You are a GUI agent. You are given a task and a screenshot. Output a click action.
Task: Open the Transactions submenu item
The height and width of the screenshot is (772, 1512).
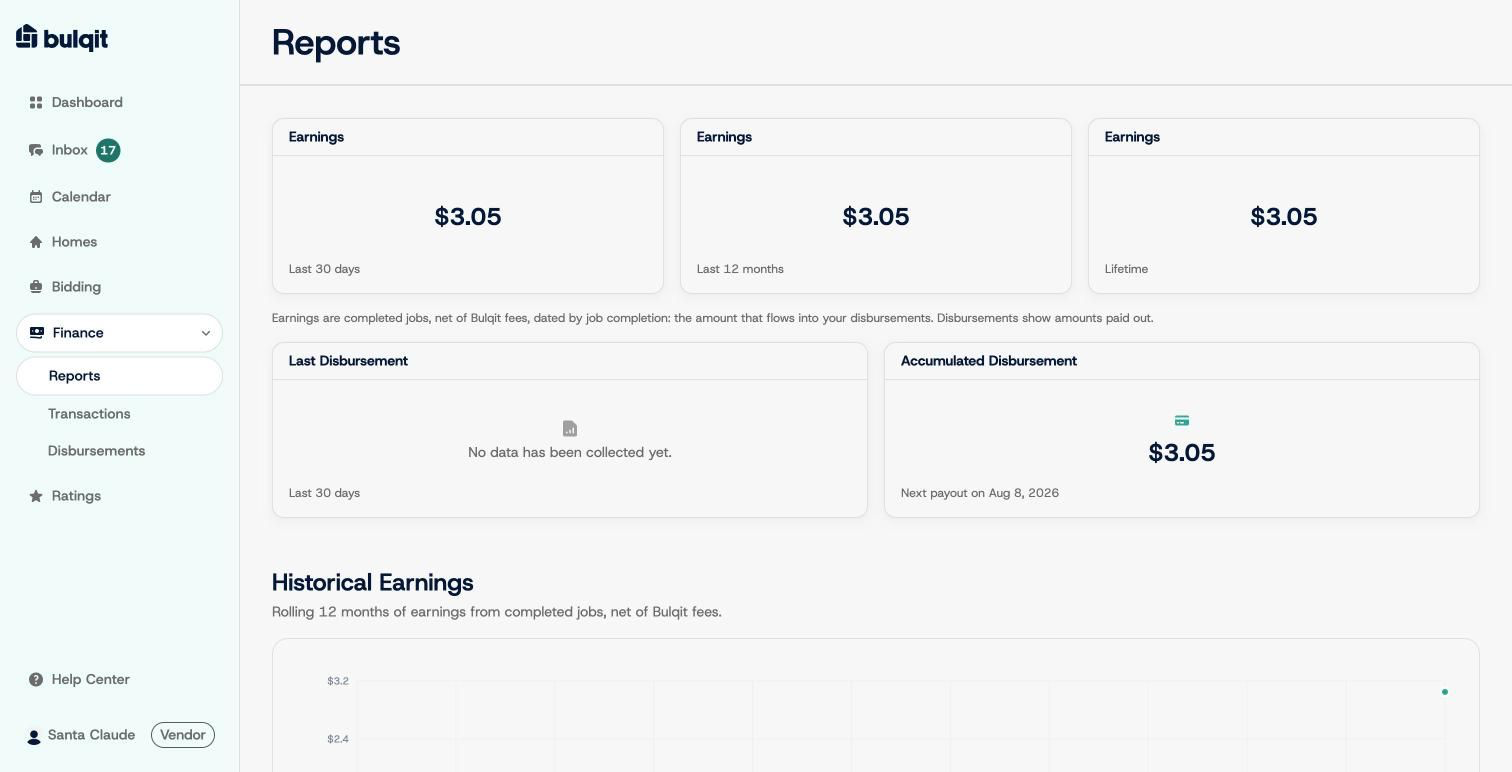tap(89, 414)
